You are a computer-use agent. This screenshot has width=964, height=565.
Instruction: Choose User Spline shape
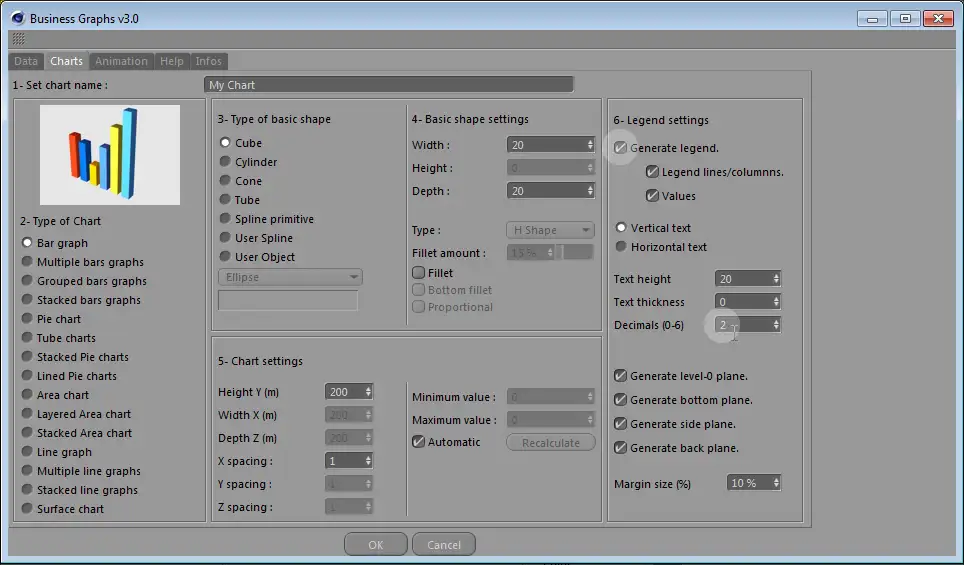pos(256,238)
